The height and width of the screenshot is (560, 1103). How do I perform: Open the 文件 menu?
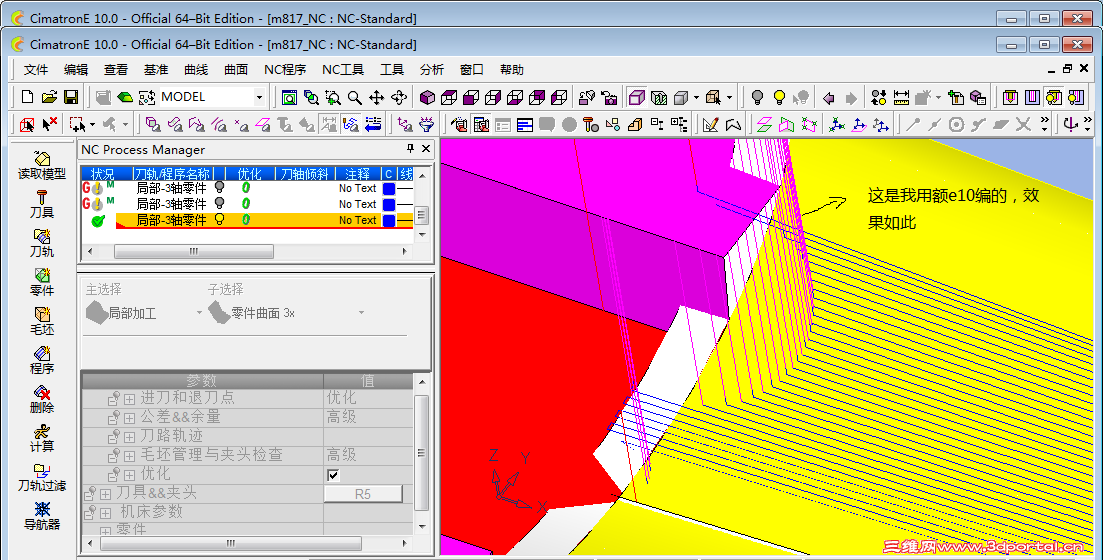tap(36, 70)
